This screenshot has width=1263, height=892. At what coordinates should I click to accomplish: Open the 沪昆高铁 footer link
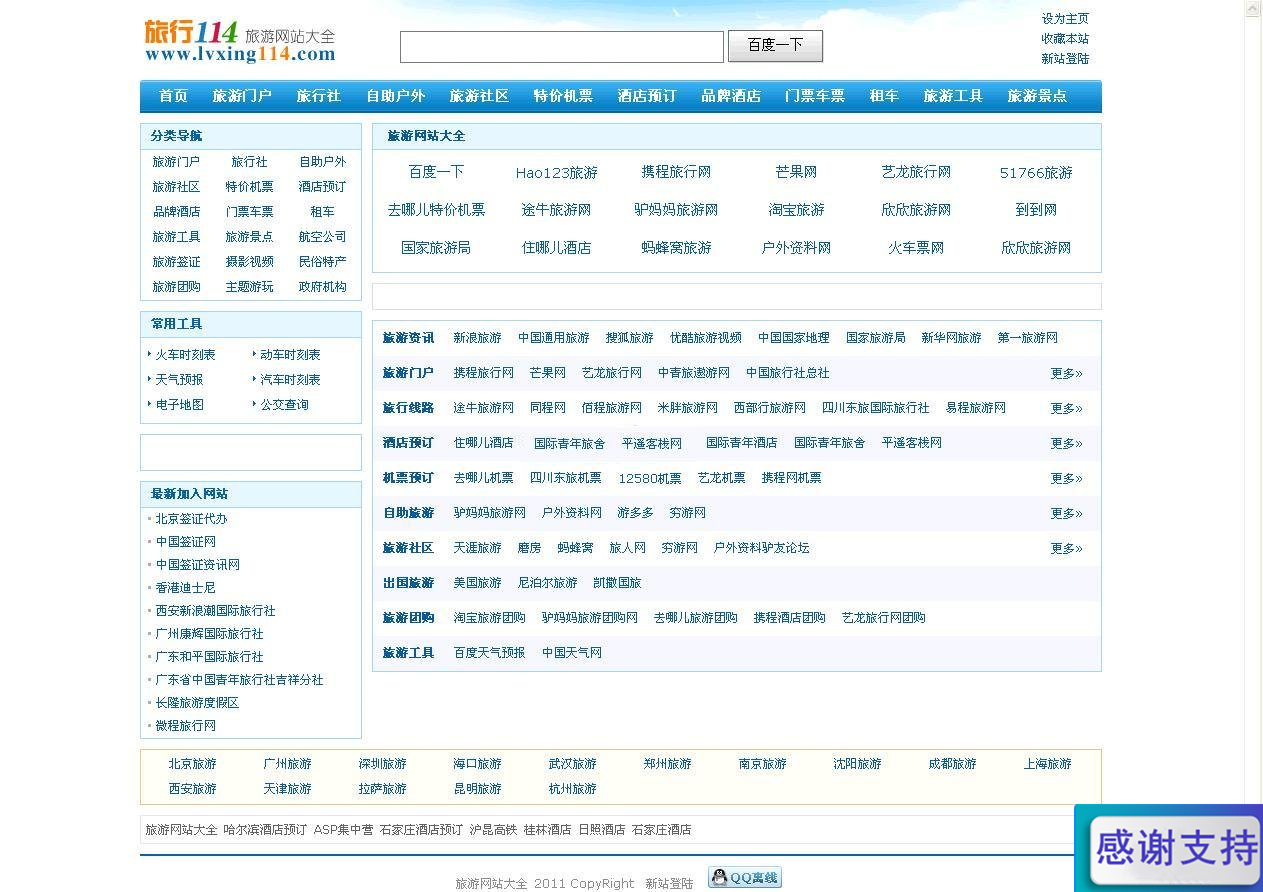pyautogui.click(x=493, y=830)
